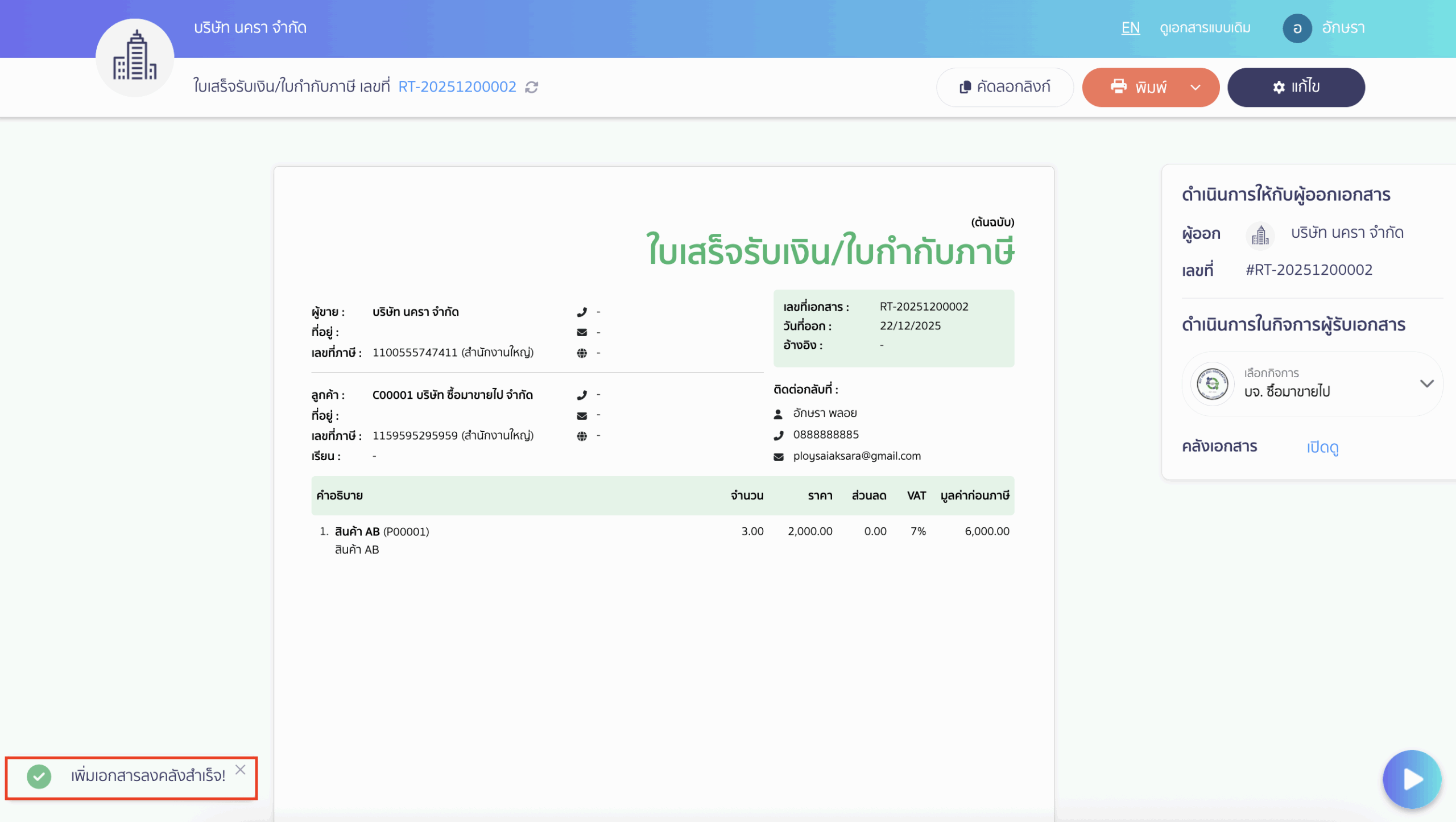Open the business selection dropdown

(x=1426, y=383)
